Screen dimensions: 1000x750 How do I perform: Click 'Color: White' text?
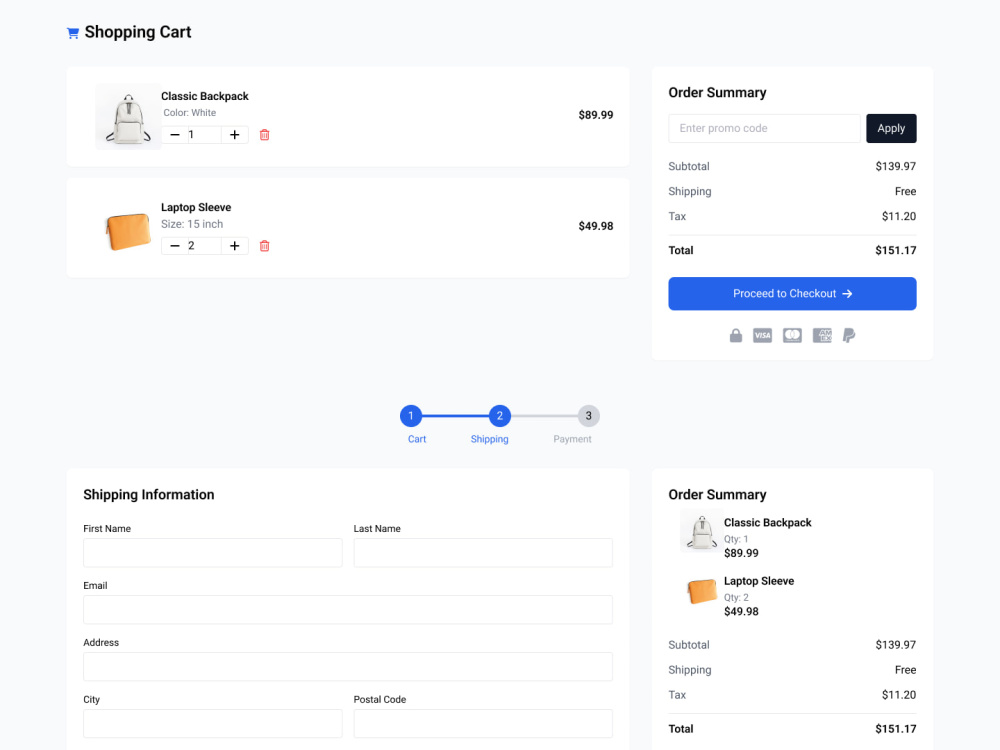[189, 113]
